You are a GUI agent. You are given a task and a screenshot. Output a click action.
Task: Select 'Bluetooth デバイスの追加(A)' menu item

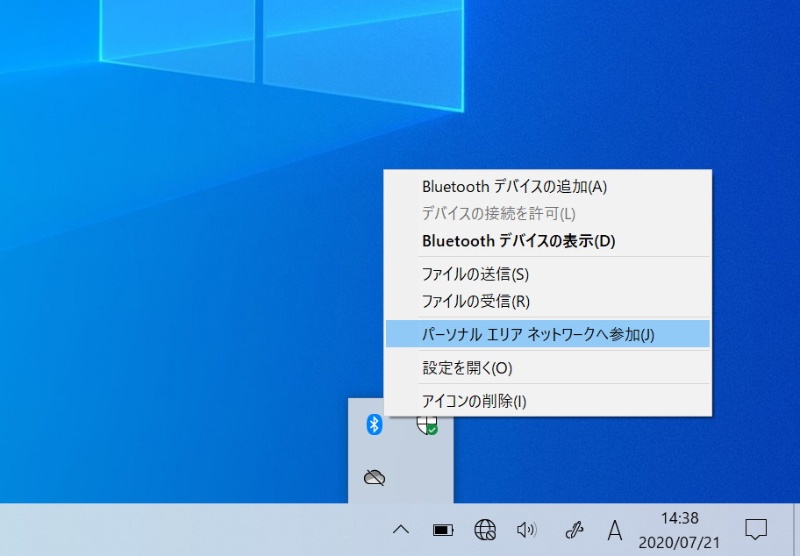click(x=514, y=186)
